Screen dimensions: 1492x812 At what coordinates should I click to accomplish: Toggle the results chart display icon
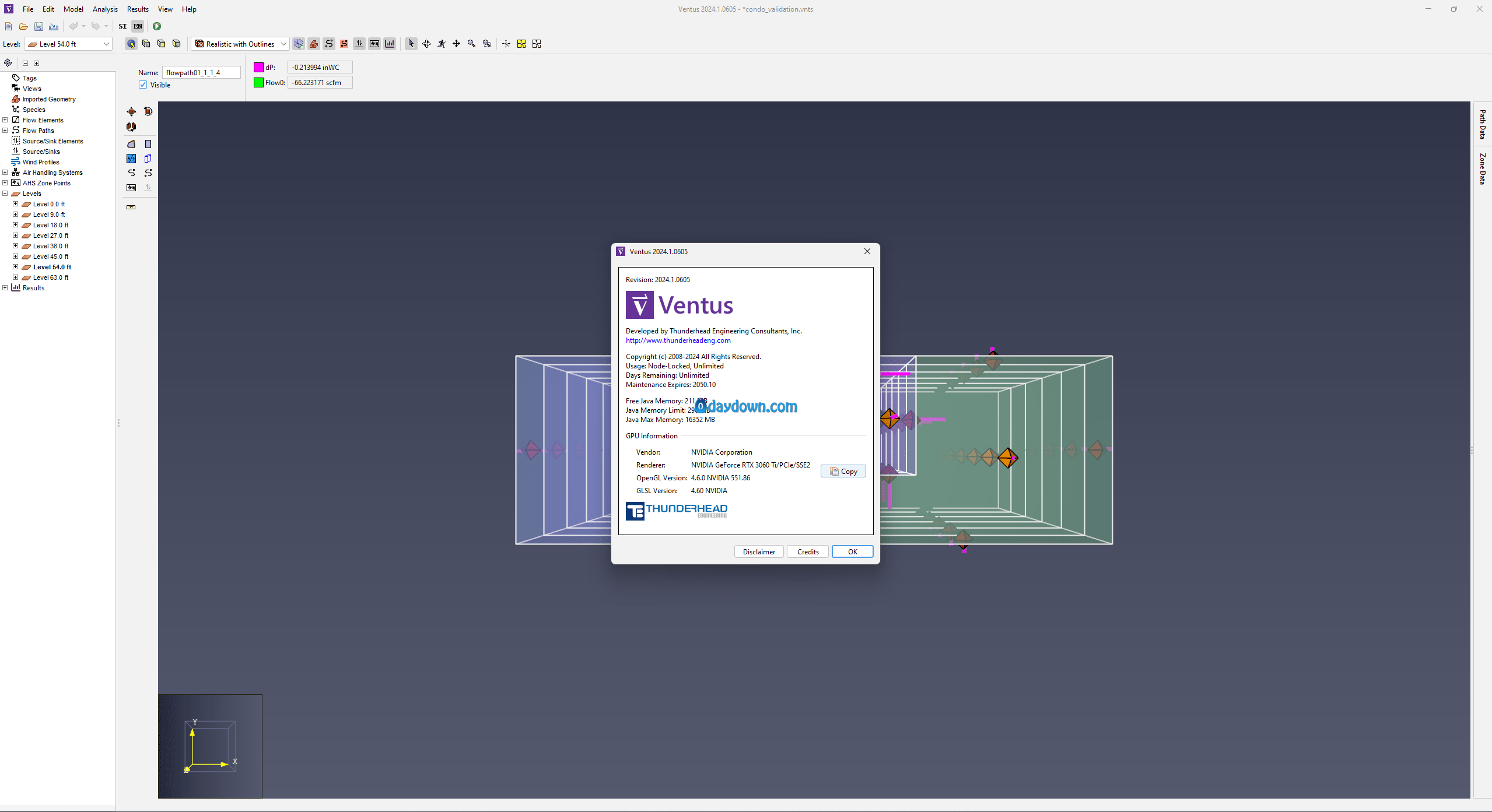click(x=390, y=44)
